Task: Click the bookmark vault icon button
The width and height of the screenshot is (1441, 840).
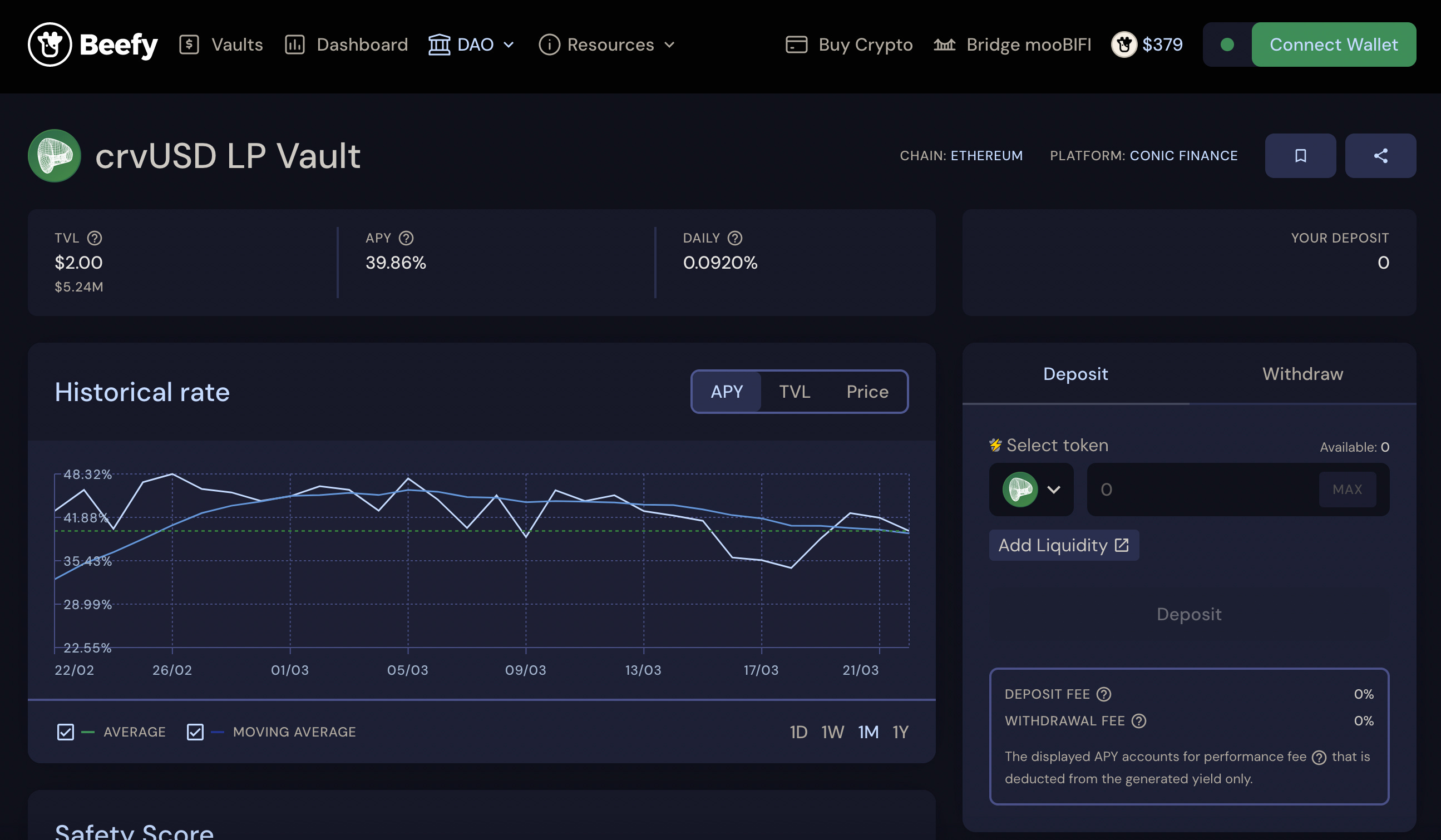Action: tap(1300, 156)
